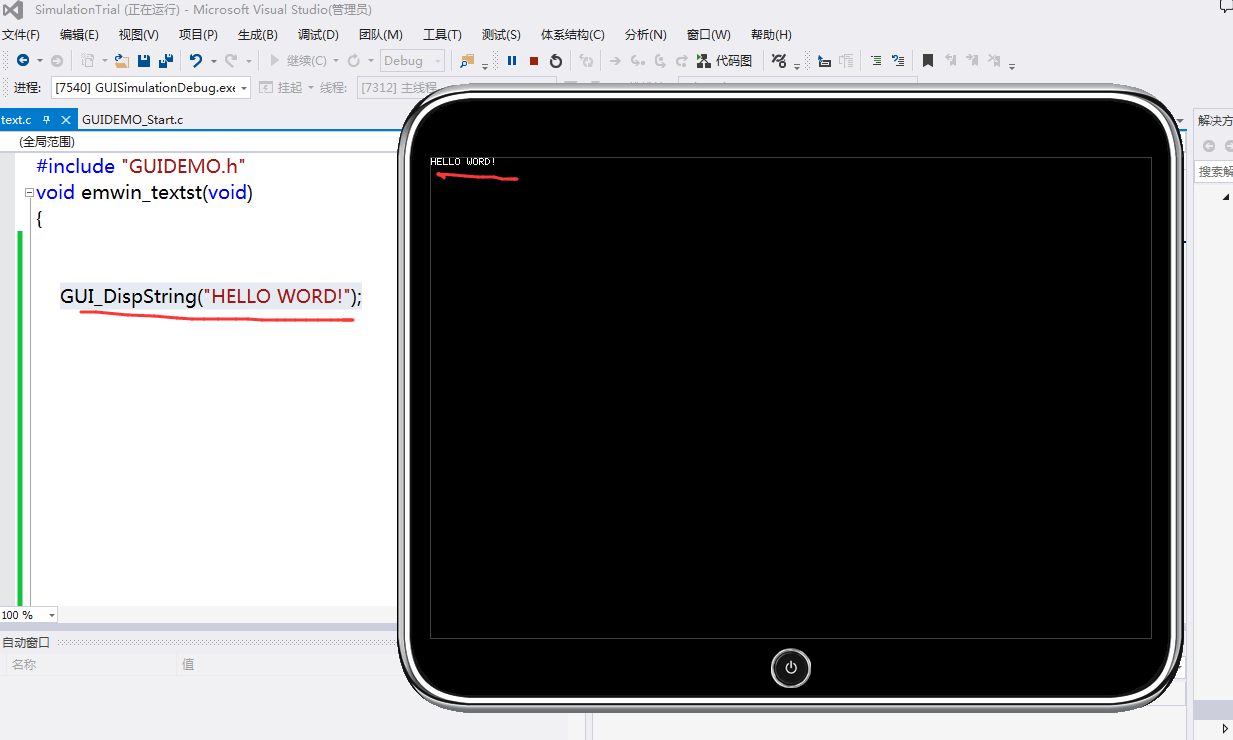Collapse the emwin_textst function outline

coord(28,193)
